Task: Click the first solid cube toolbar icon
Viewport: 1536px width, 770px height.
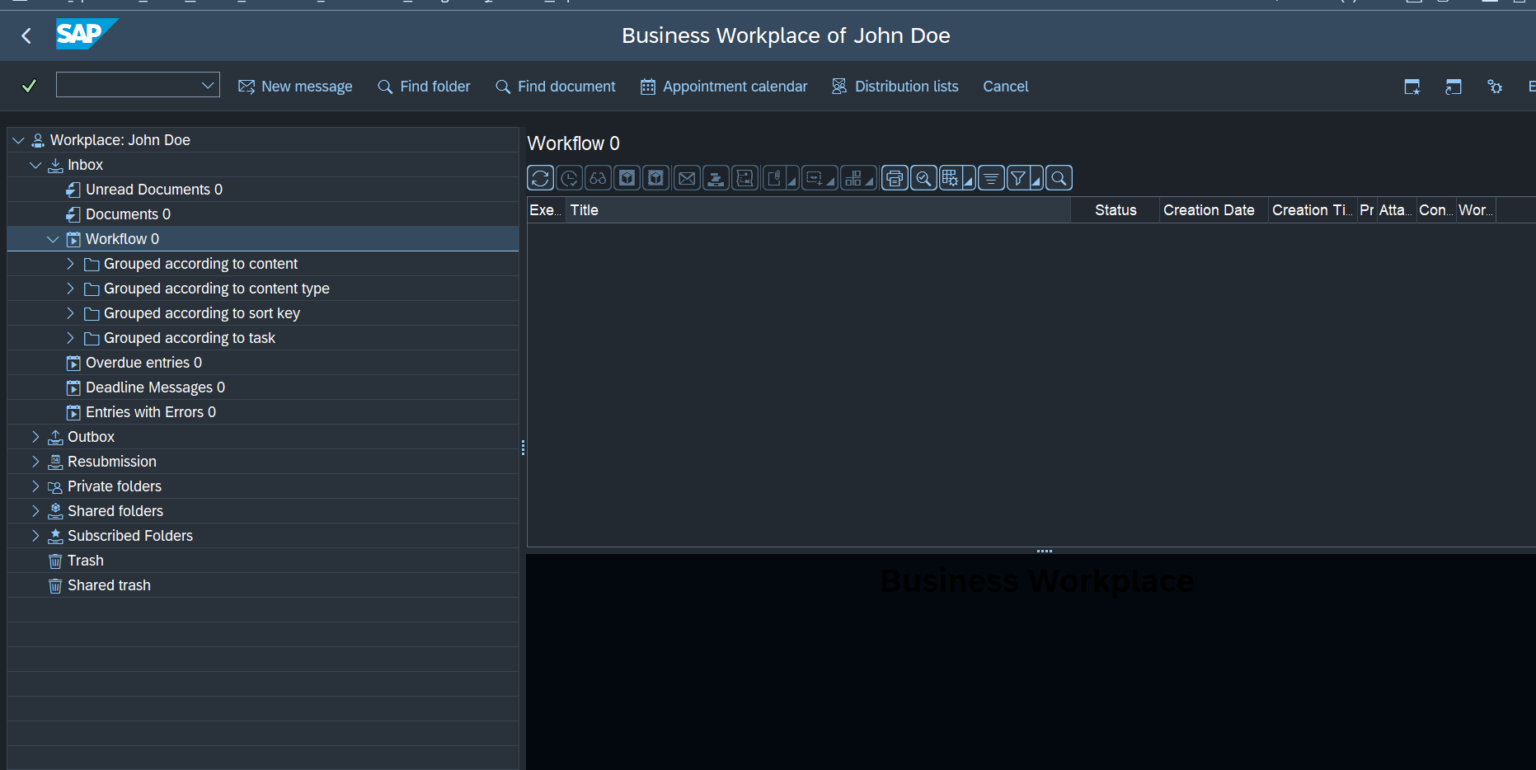Action: [627, 178]
